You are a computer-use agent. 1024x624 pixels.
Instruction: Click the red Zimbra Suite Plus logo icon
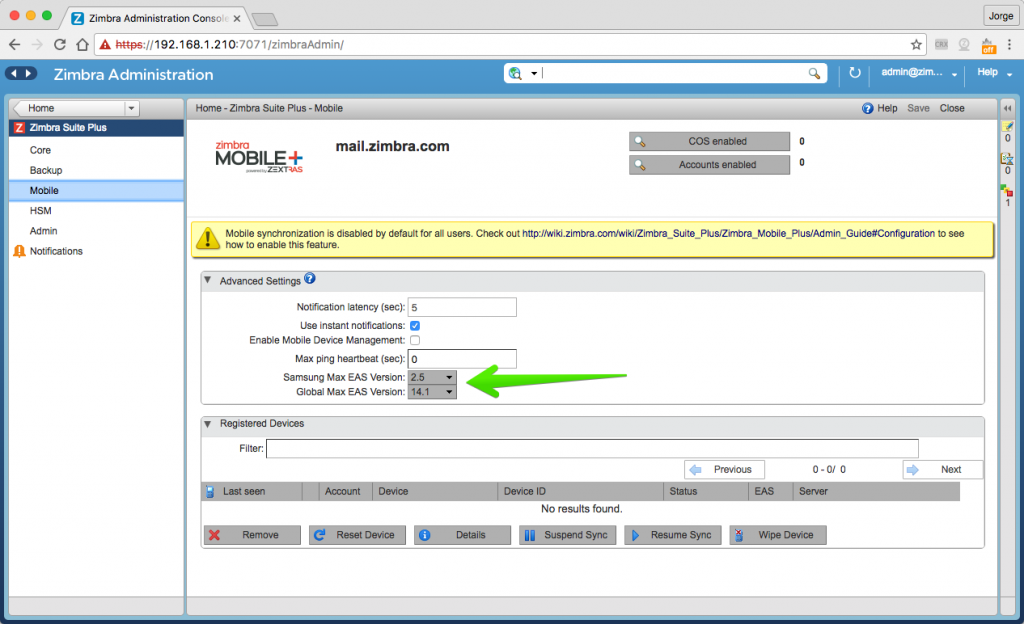20,128
